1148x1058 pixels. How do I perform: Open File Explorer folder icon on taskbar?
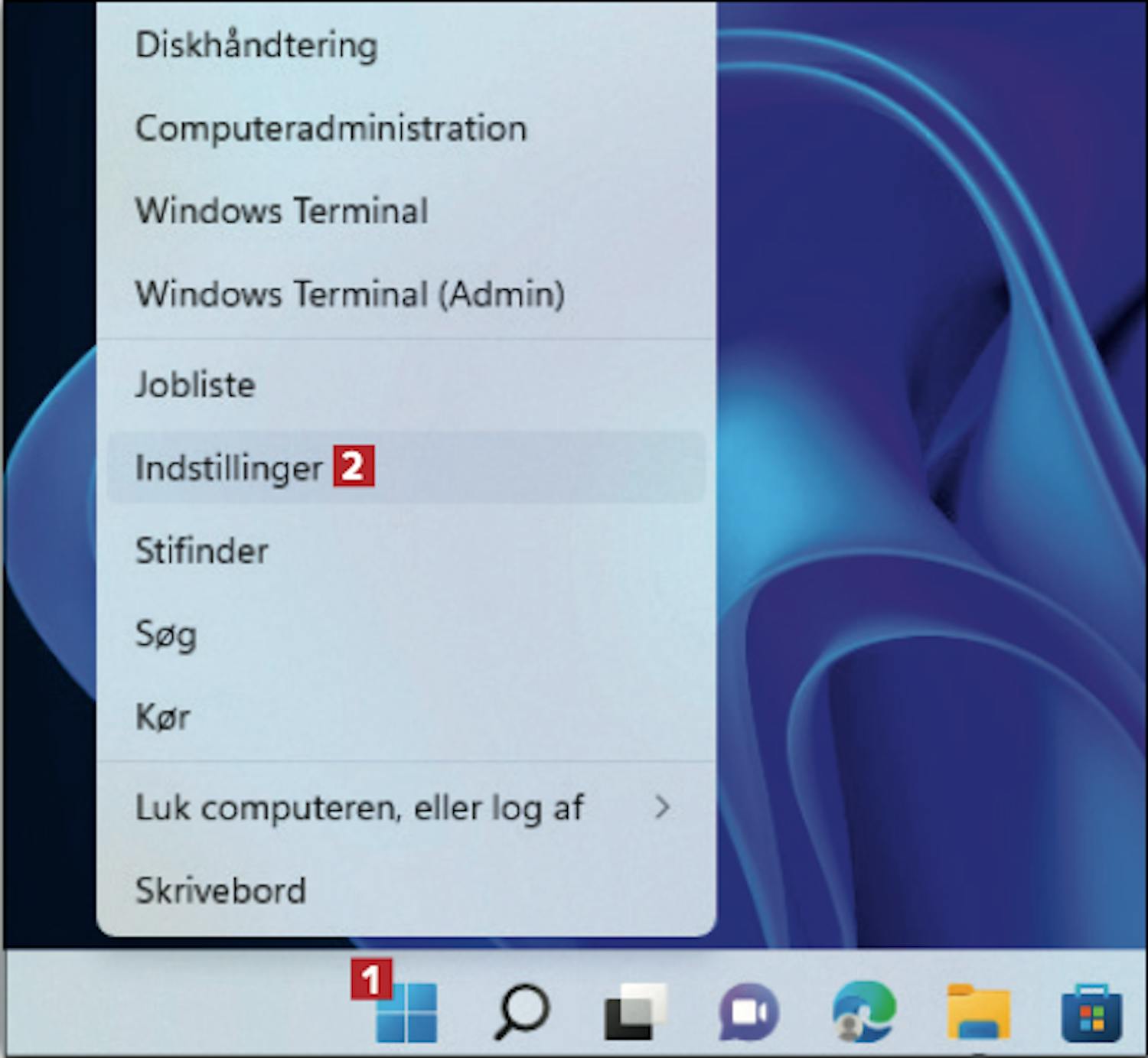coord(978,1013)
